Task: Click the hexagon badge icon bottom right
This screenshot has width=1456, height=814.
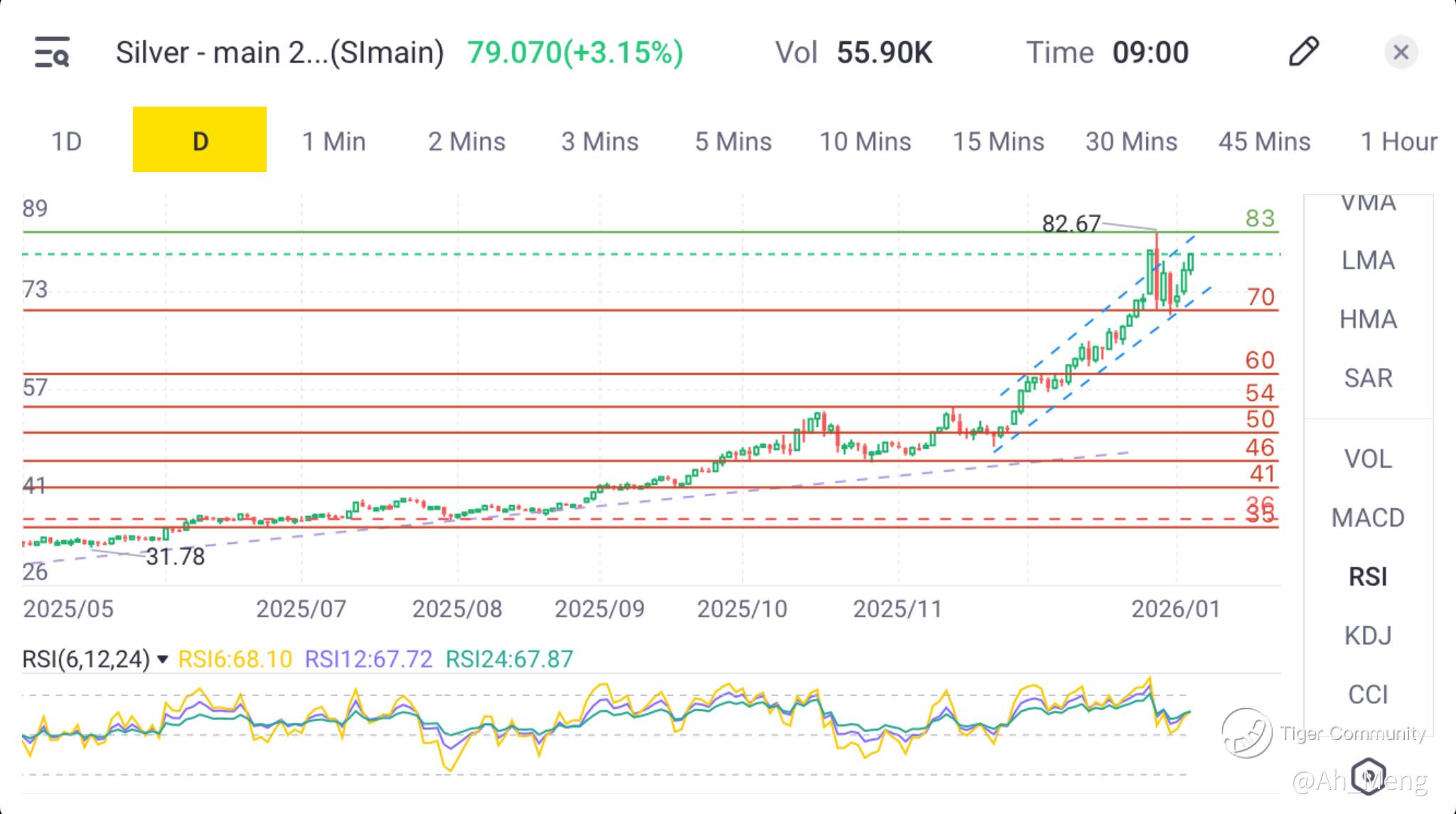Action: pos(1368,775)
